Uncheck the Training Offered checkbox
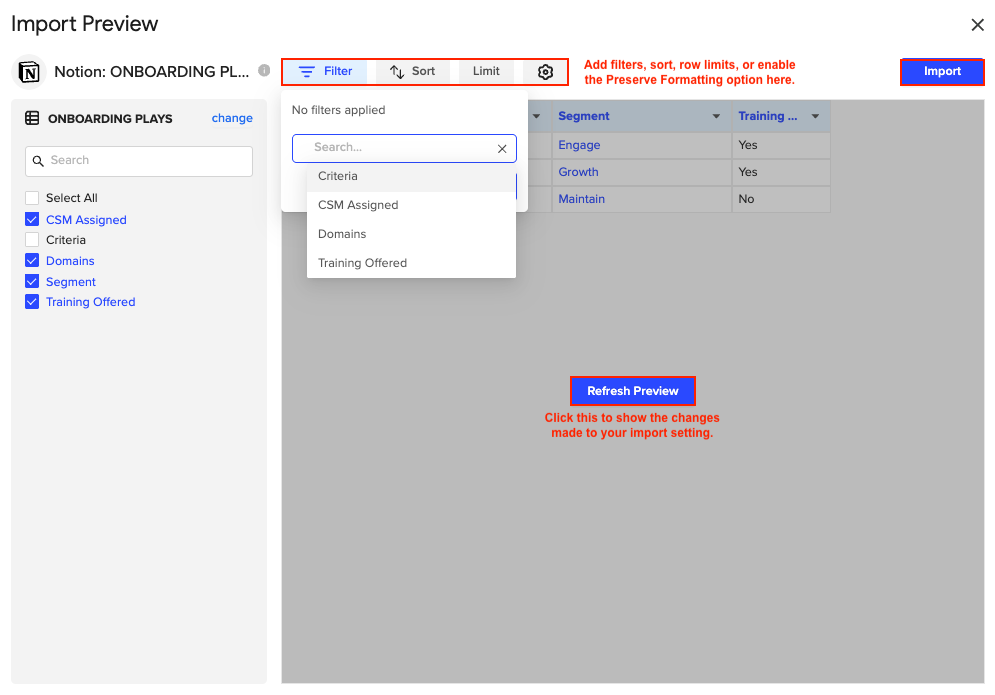This screenshot has width=995, height=695. point(32,302)
